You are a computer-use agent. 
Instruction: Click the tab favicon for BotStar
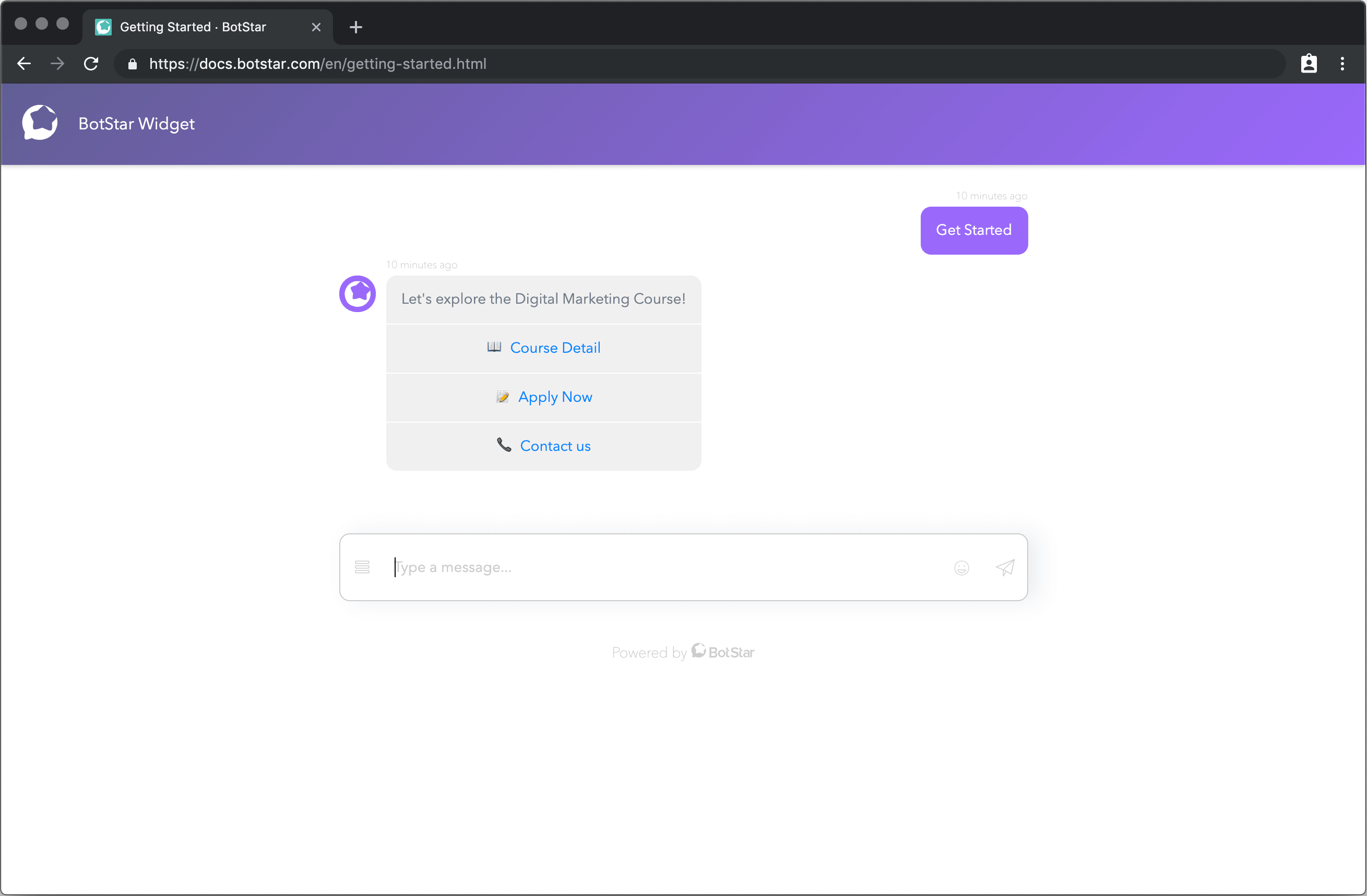point(103,27)
